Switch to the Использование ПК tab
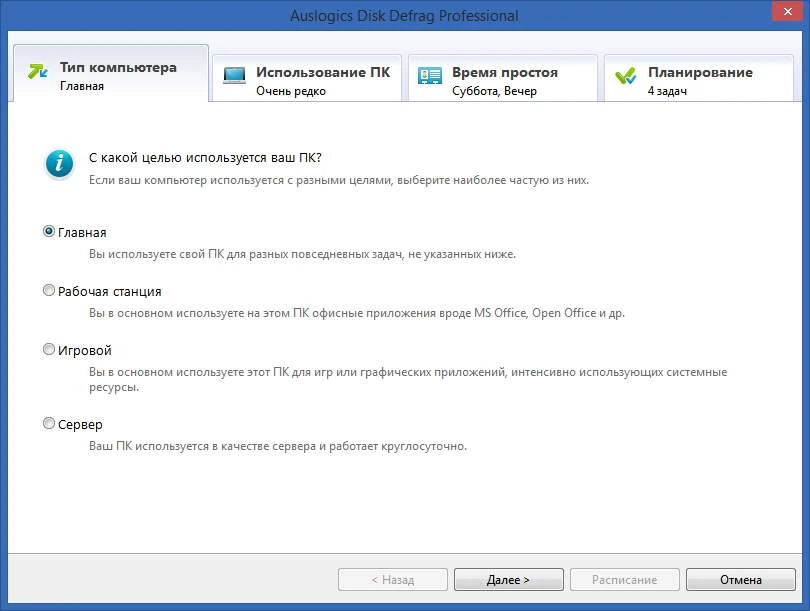The height and width of the screenshot is (611, 810). 307,78
